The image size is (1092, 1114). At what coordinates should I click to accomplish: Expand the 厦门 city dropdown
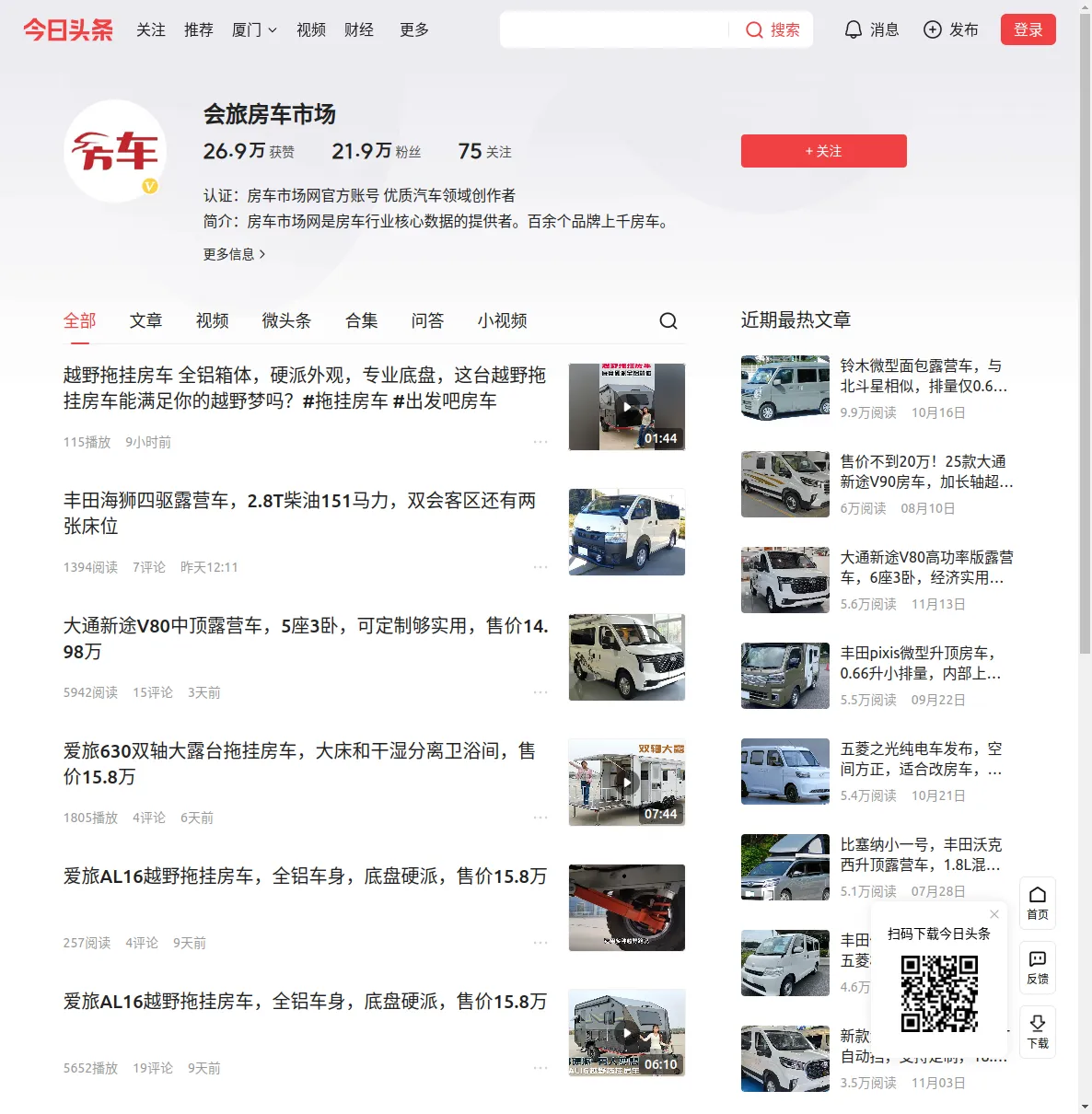[254, 29]
